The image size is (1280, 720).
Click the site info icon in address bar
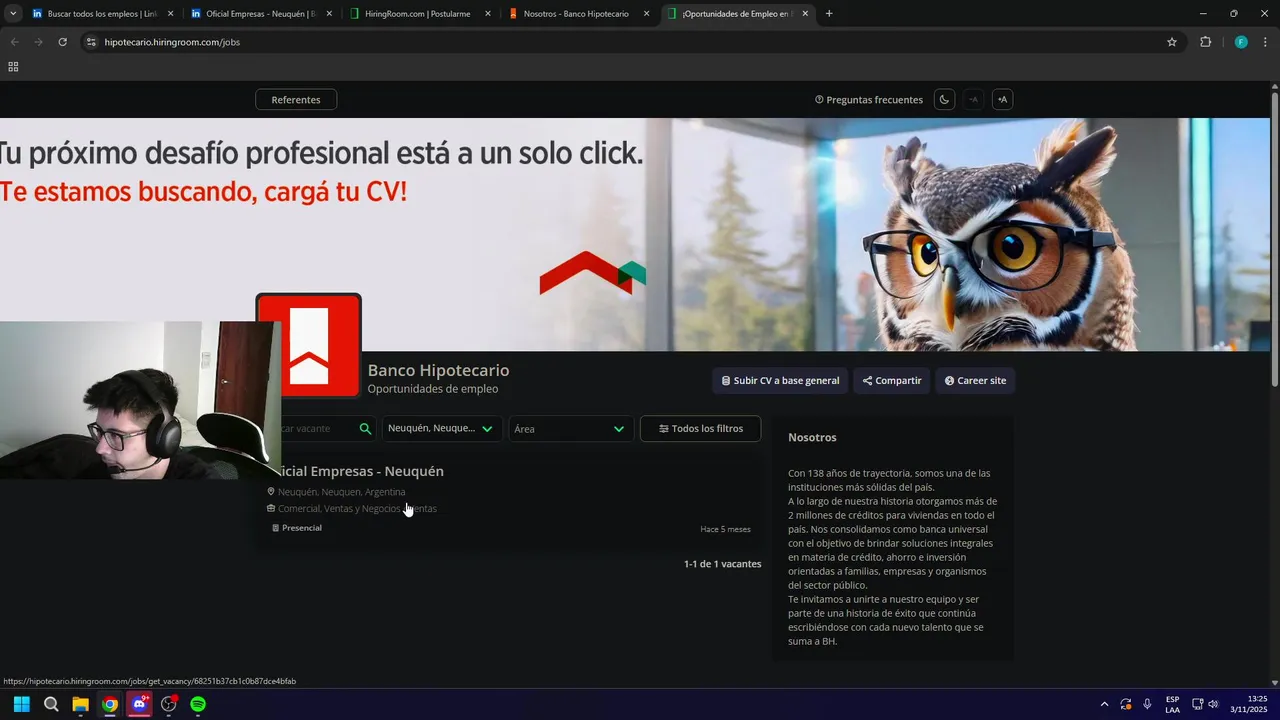coord(91,42)
